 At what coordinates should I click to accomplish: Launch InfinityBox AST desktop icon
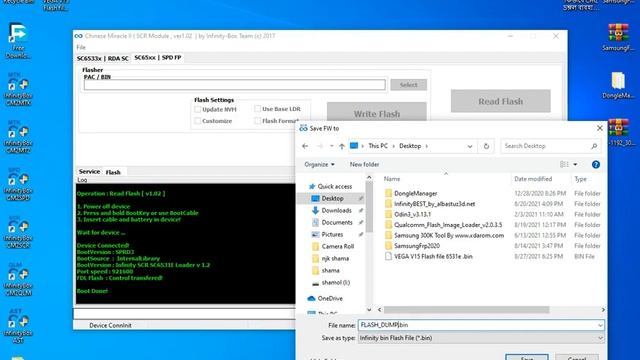[18, 327]
